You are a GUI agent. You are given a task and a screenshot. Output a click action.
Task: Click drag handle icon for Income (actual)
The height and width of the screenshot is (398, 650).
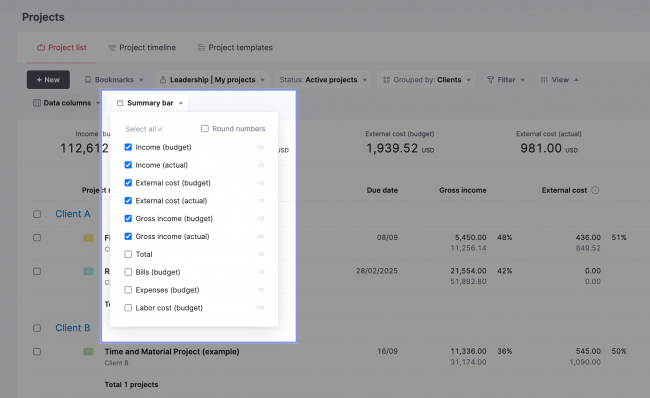pyautogui.click(x=261, y=165)
